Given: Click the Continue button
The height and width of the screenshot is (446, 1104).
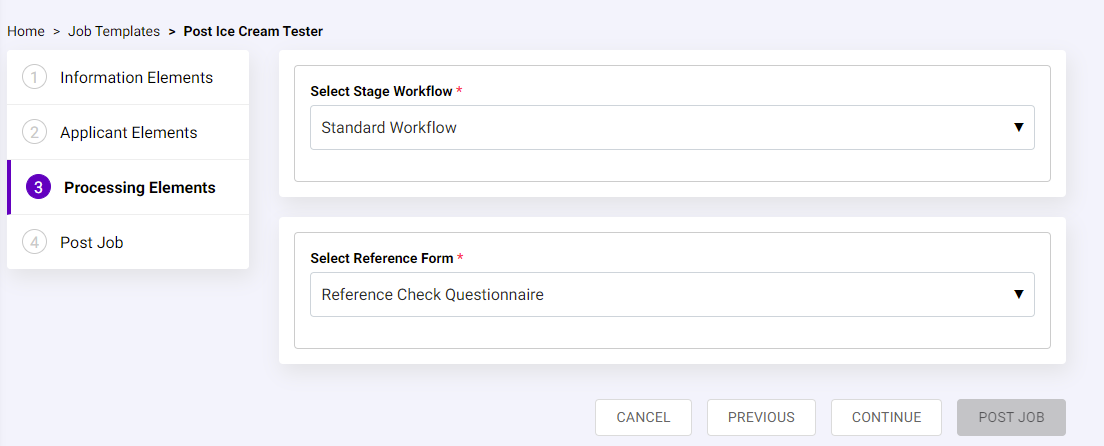Looking at the screenshot, I should click(886, 418).
